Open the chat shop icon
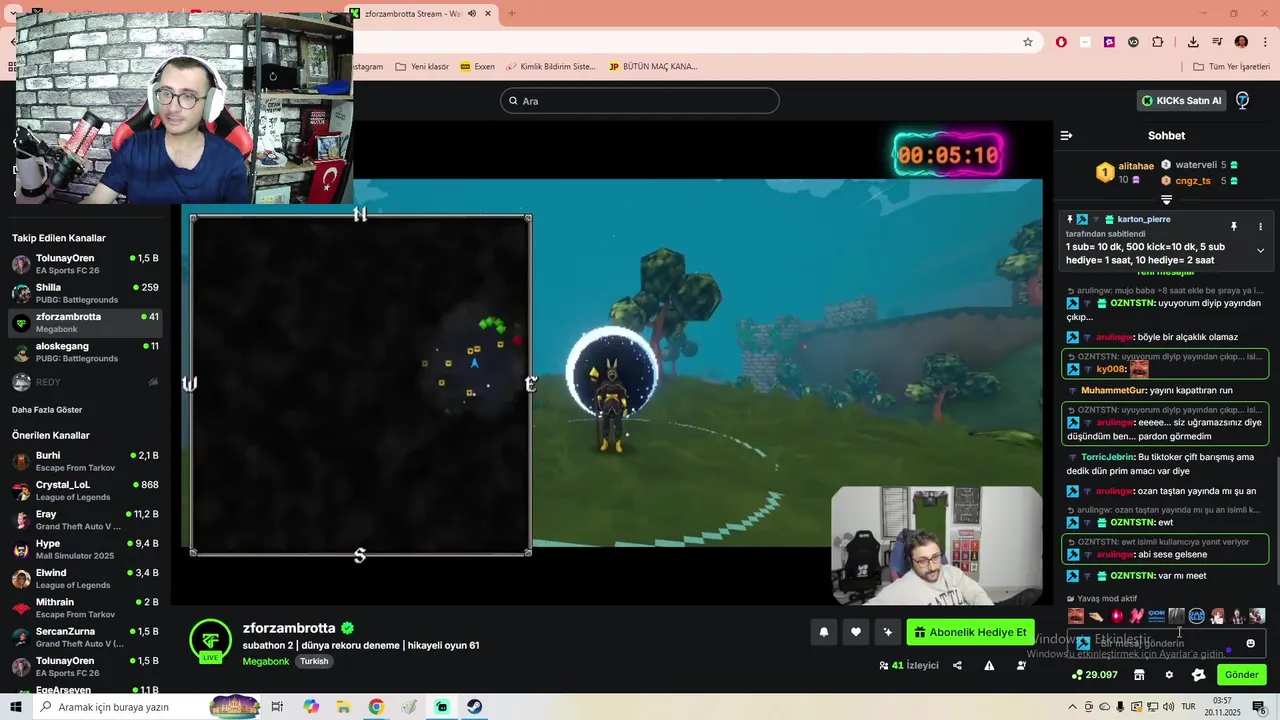 pyautogui.click(x=1139, y=675)
